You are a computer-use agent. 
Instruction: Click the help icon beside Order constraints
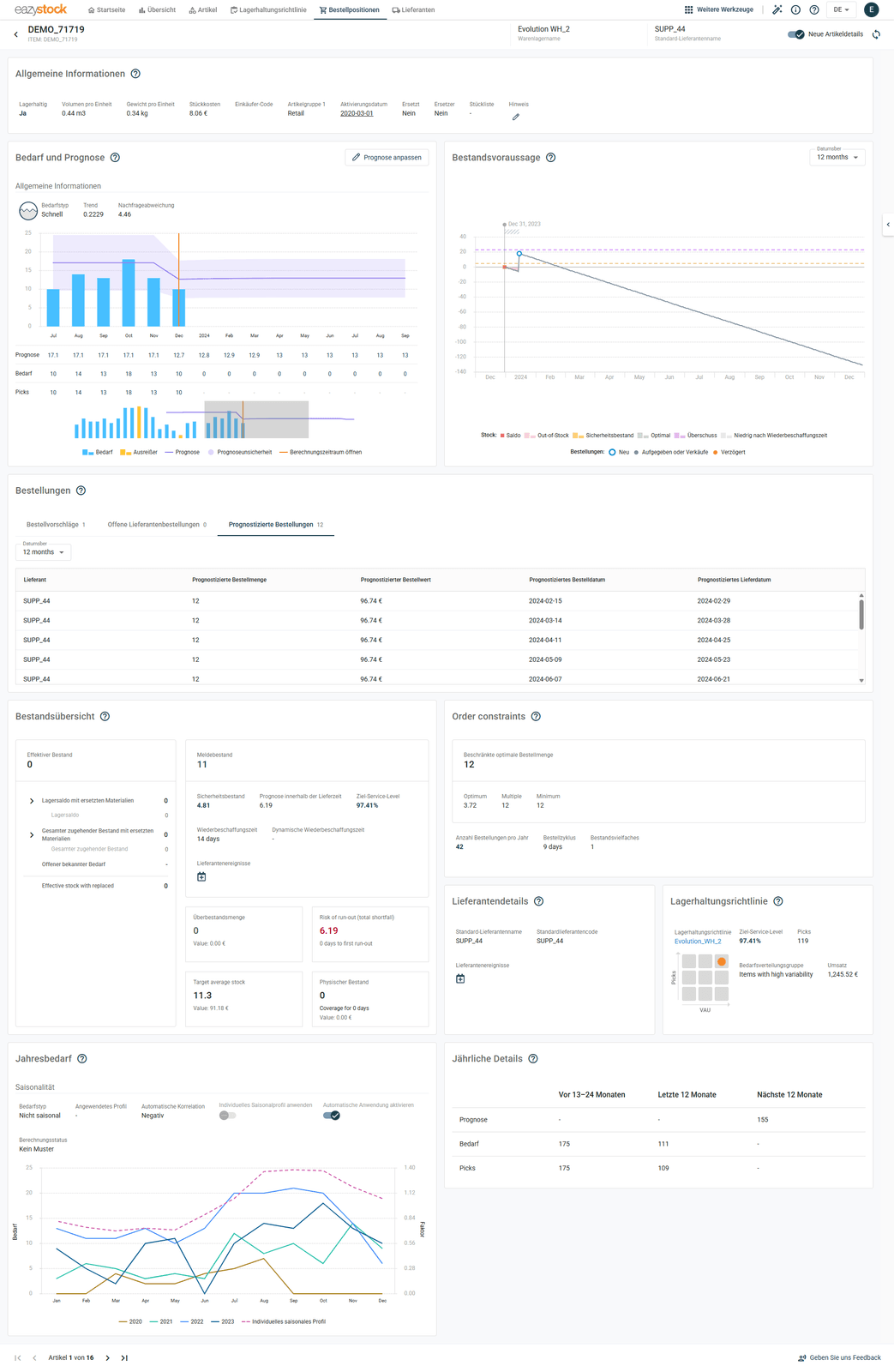click(x=536, y=717)
